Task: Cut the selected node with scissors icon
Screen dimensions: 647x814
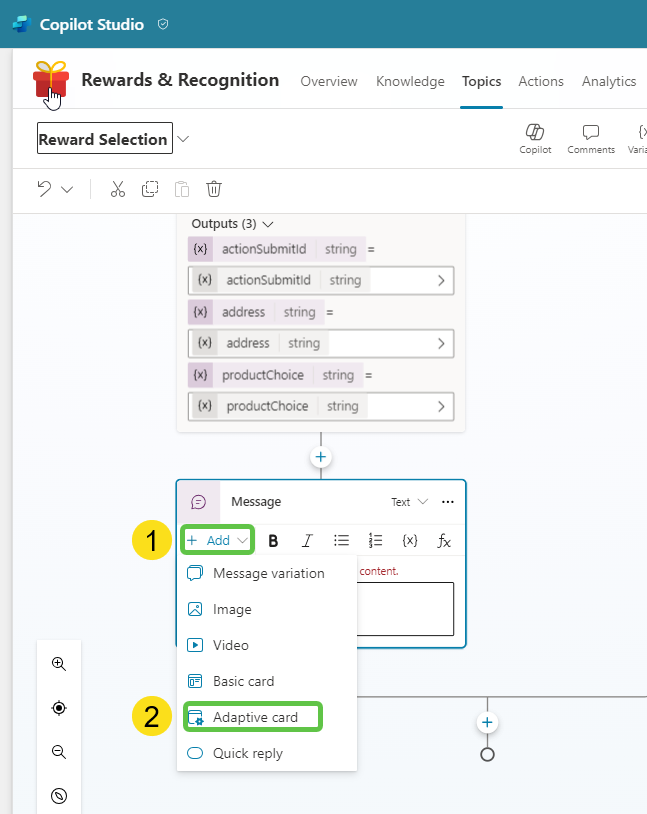Action: 117,189
